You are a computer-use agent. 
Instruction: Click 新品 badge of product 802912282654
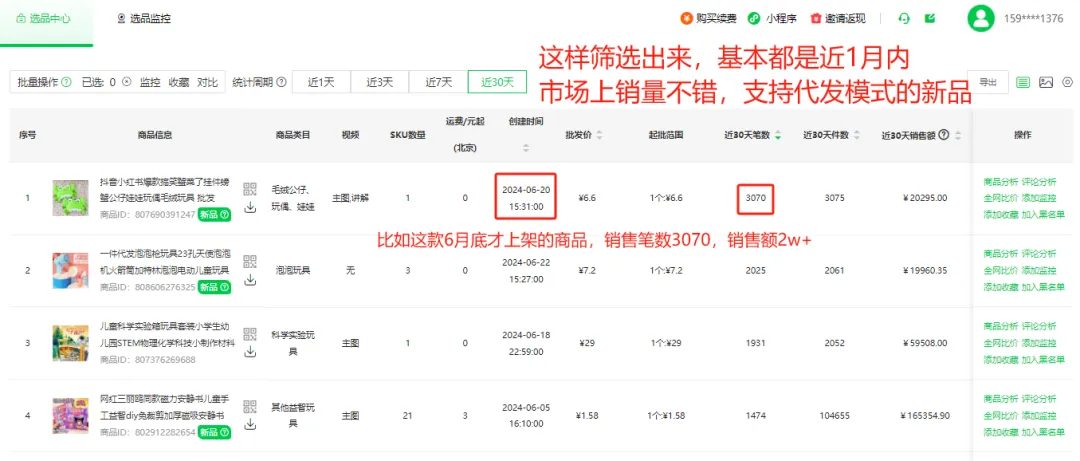[x=214, y=432]
